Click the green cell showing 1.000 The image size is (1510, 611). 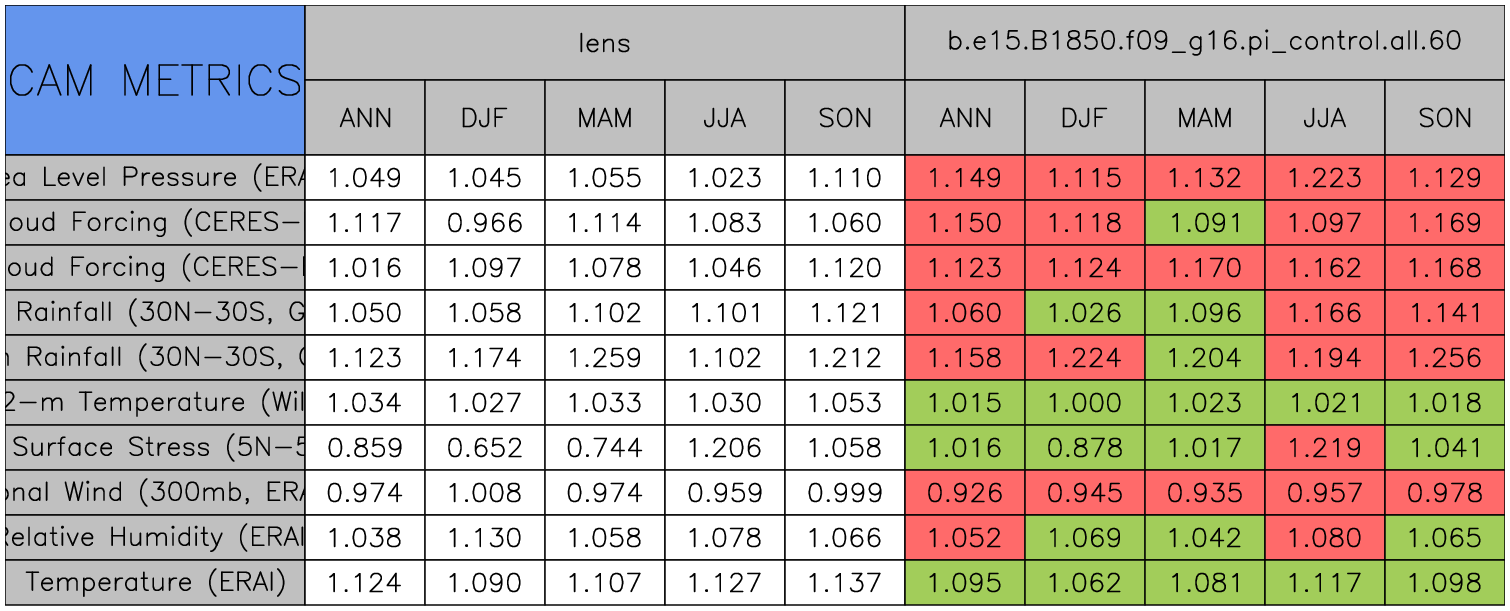tap(1084, 403)
